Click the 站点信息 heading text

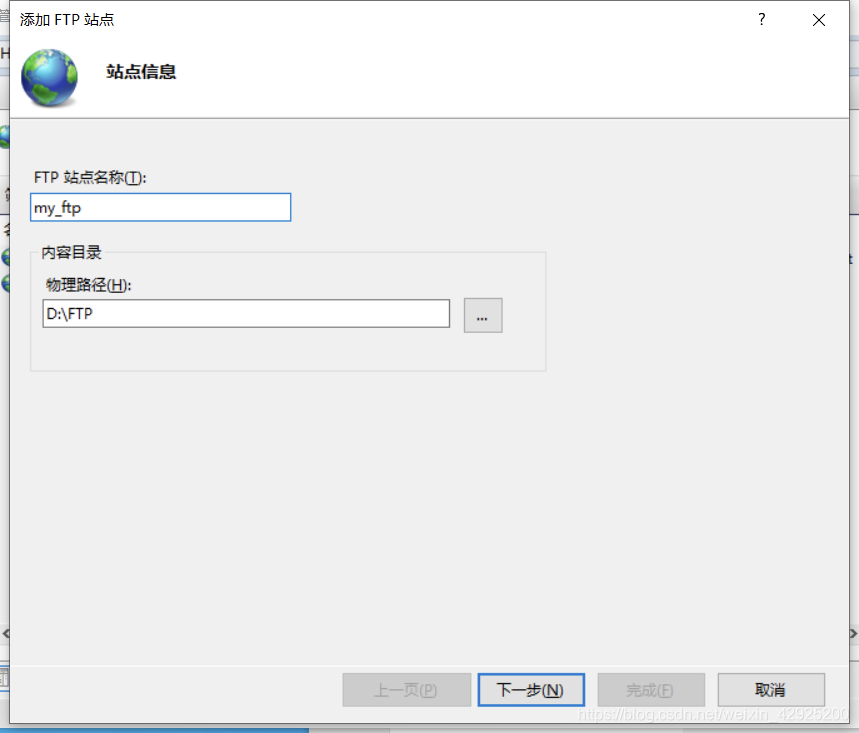pos(141,72)
